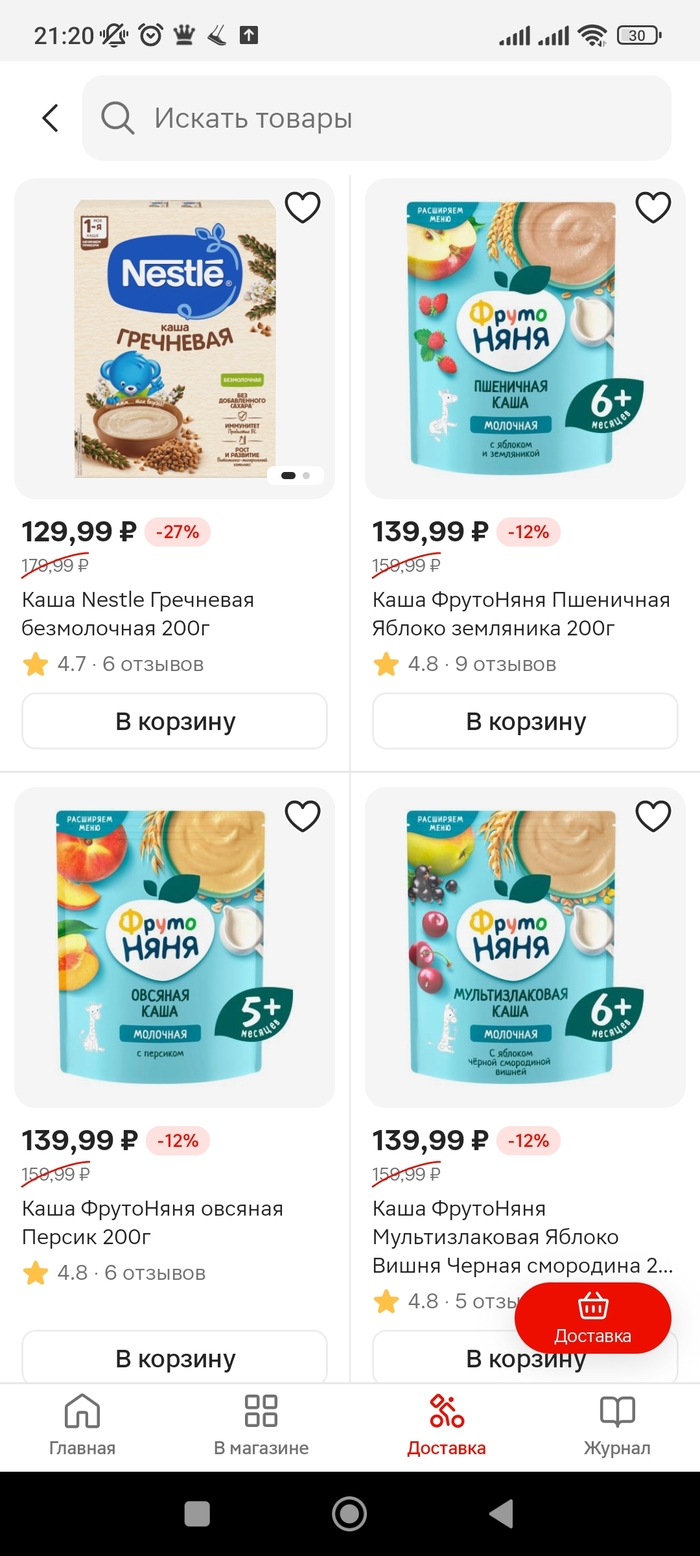Open the Журнал tab

[617, 1425]
